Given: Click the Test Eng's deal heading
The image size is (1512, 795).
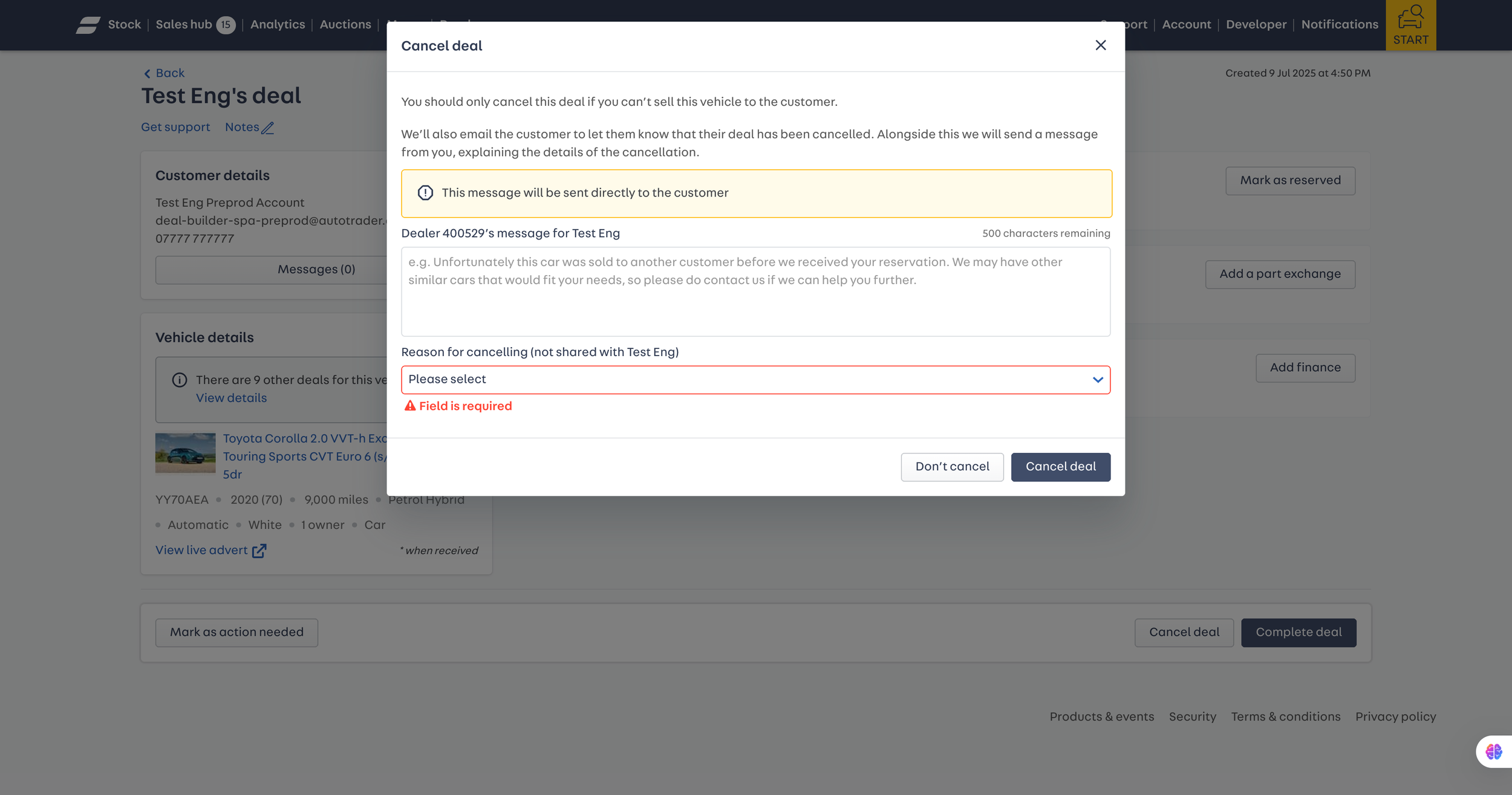Looking at the screenshot, I should pos(221,96).
